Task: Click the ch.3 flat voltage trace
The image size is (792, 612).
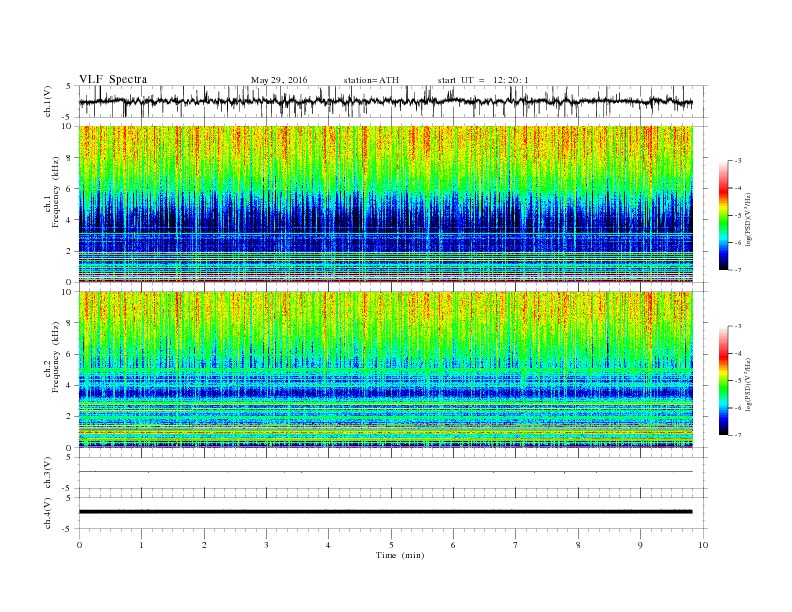Action: click(x=386, y=472)
